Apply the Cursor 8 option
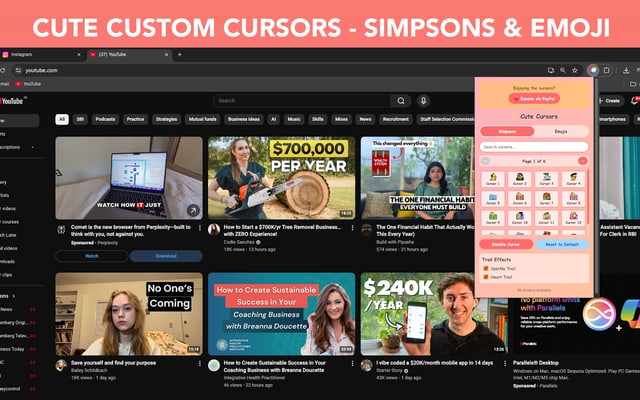The image size is (640, 400). pos(573,198)
